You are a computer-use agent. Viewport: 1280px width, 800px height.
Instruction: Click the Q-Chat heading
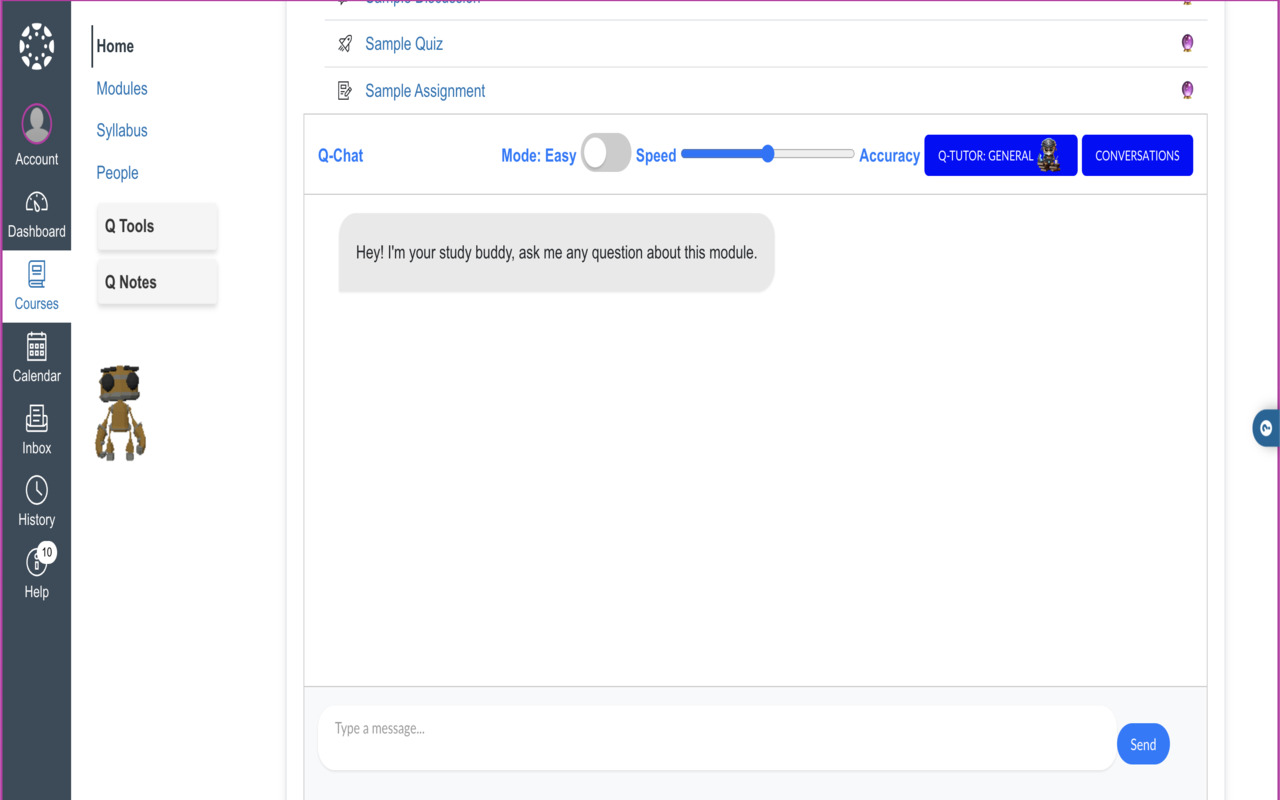pyautogui.click(x=340, y=155)
